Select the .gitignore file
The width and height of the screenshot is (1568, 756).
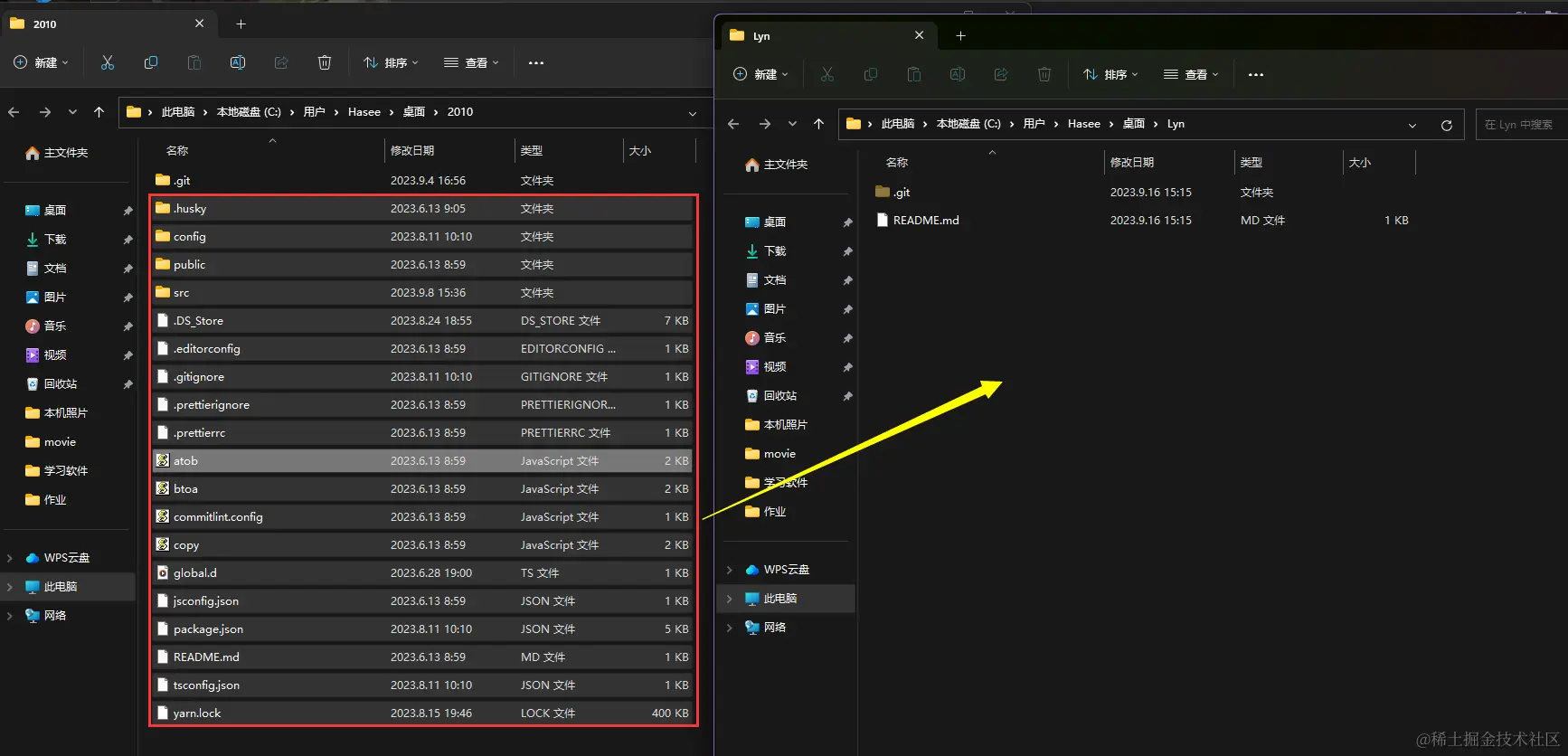pyautogui.click(x=422, y=377)
